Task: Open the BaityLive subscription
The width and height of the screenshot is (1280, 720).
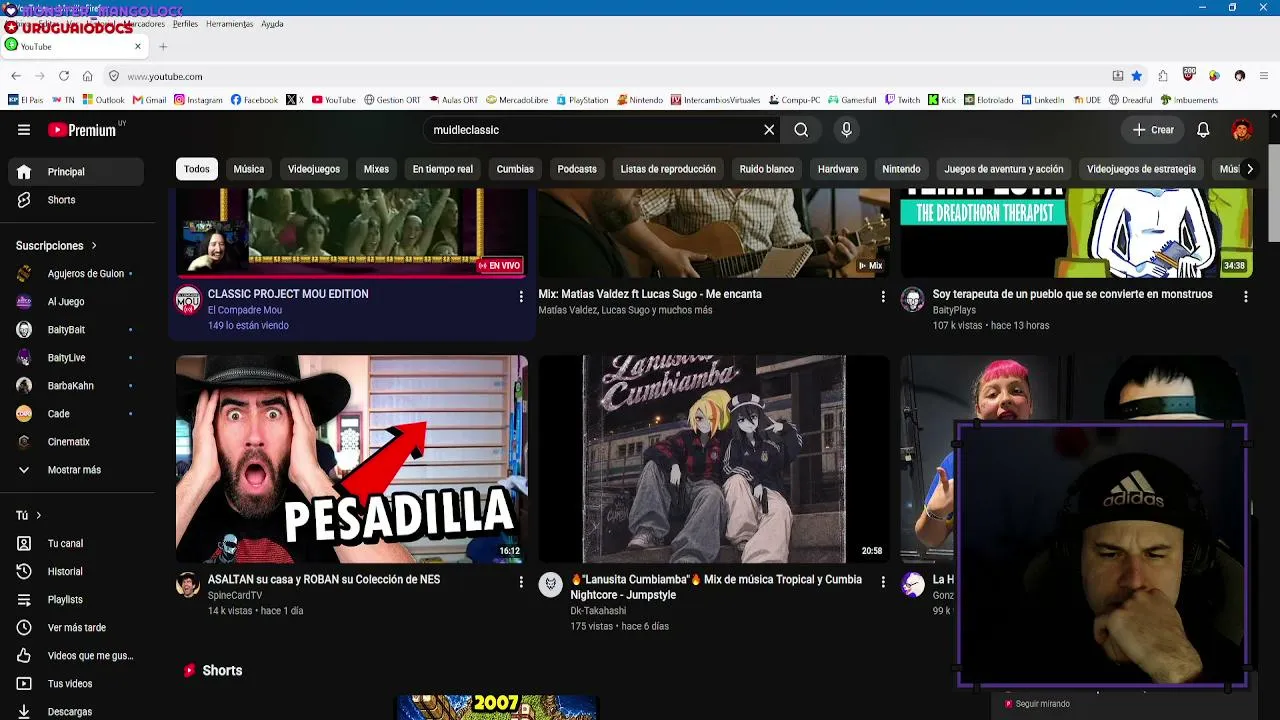Action: (76, 358)
